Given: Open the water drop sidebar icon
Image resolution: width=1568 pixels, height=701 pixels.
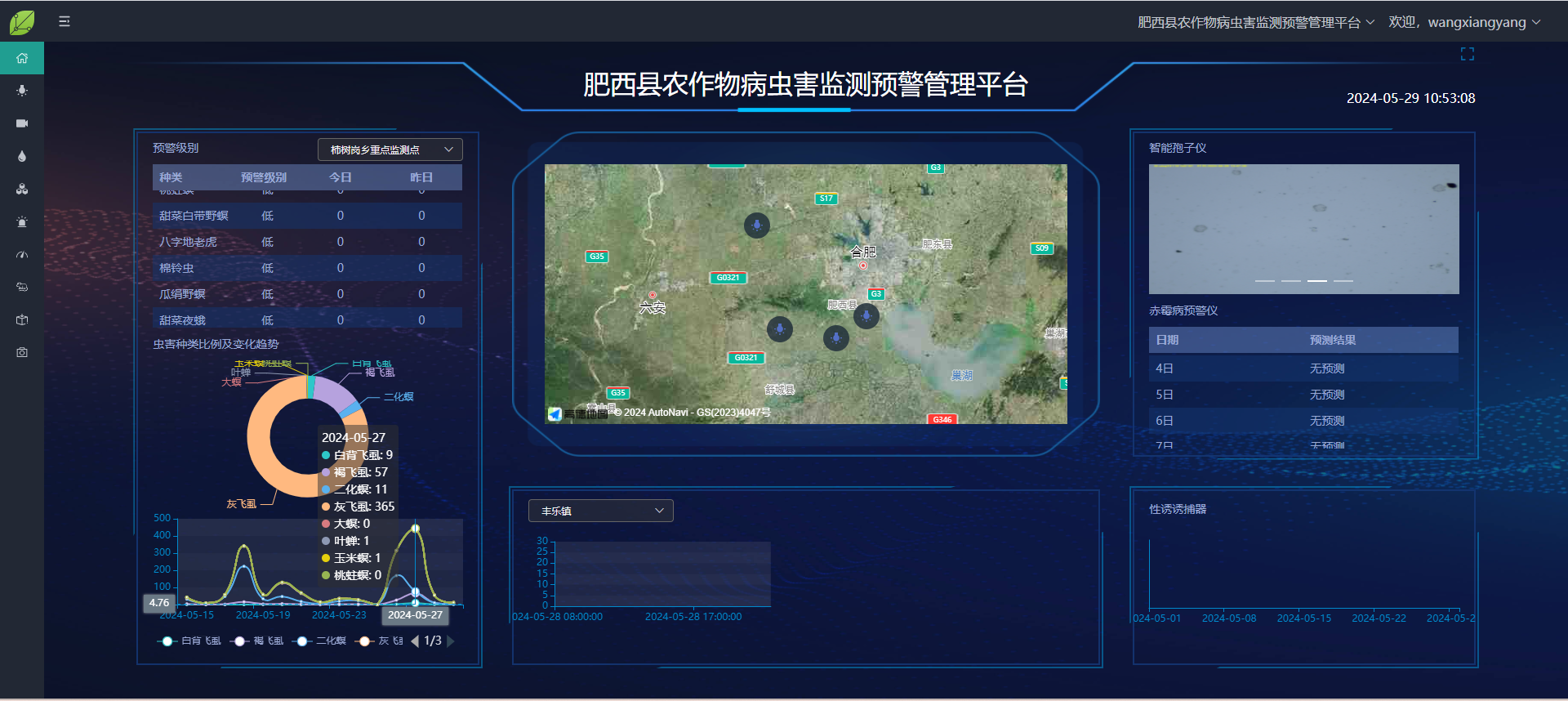Looking at the screenshot, I should coord(22,156).
